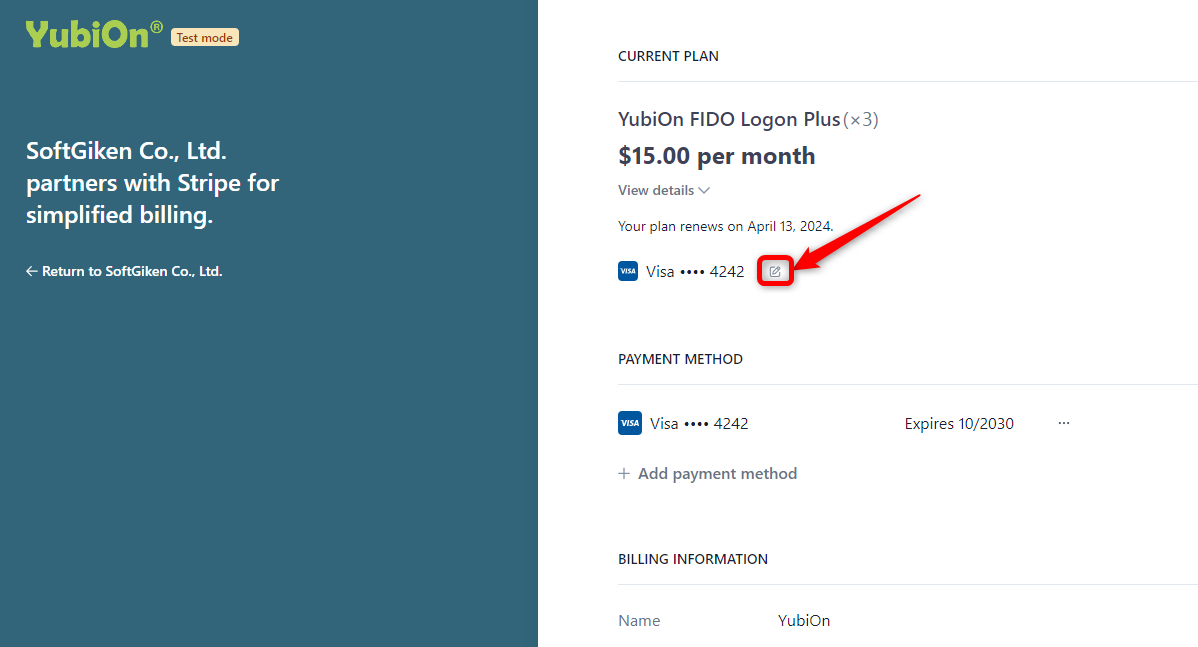
Task: Click the Visa 4242 text in Current Plan
Action: [x=695, y=271]
